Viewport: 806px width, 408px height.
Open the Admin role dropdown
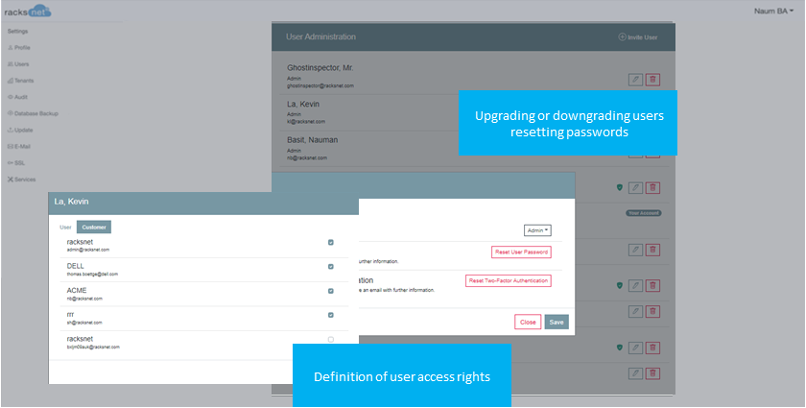coord(538,231)
